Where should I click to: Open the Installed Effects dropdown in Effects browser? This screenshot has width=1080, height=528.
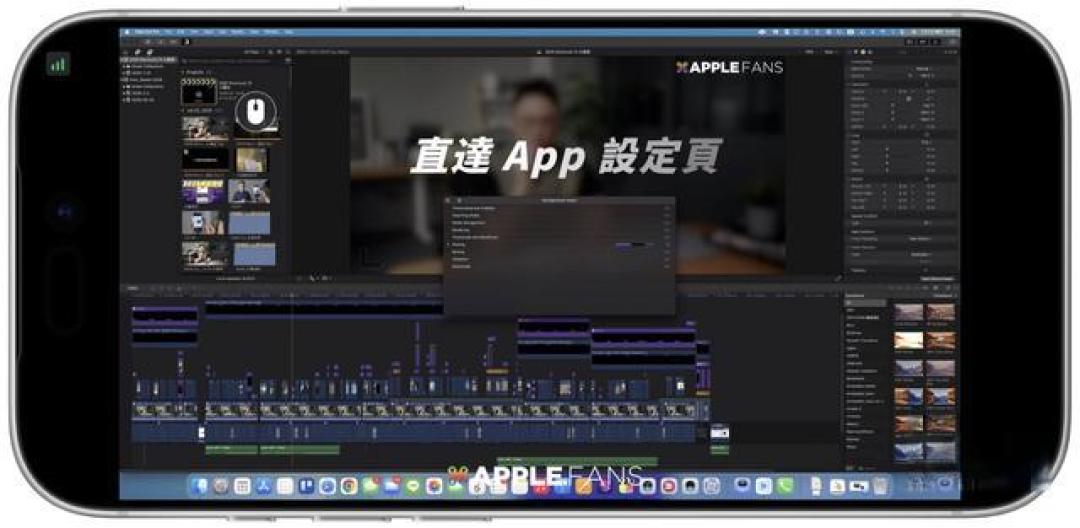point(943,295)
